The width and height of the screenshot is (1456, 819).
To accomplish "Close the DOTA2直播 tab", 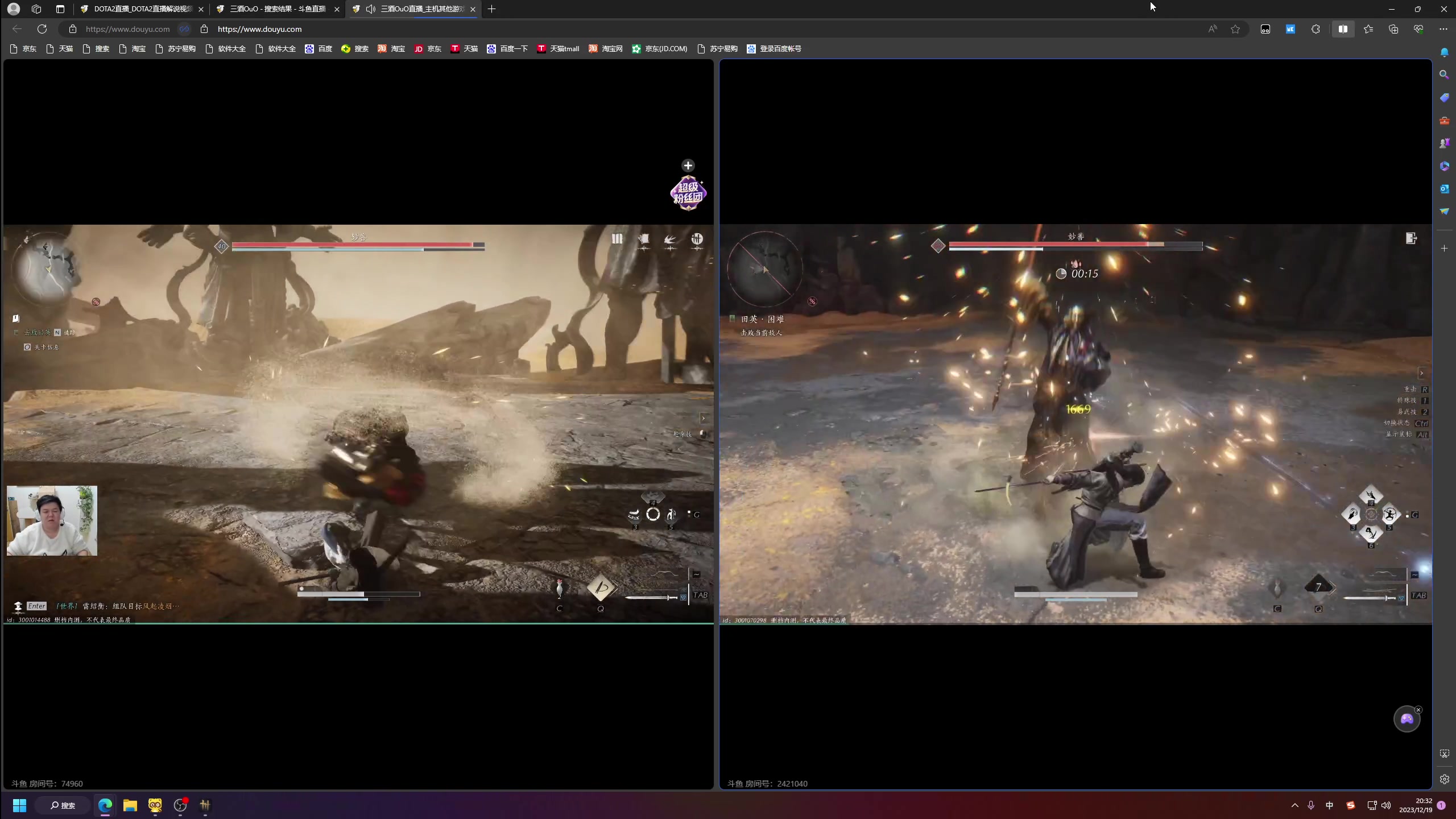I will 201,9.
